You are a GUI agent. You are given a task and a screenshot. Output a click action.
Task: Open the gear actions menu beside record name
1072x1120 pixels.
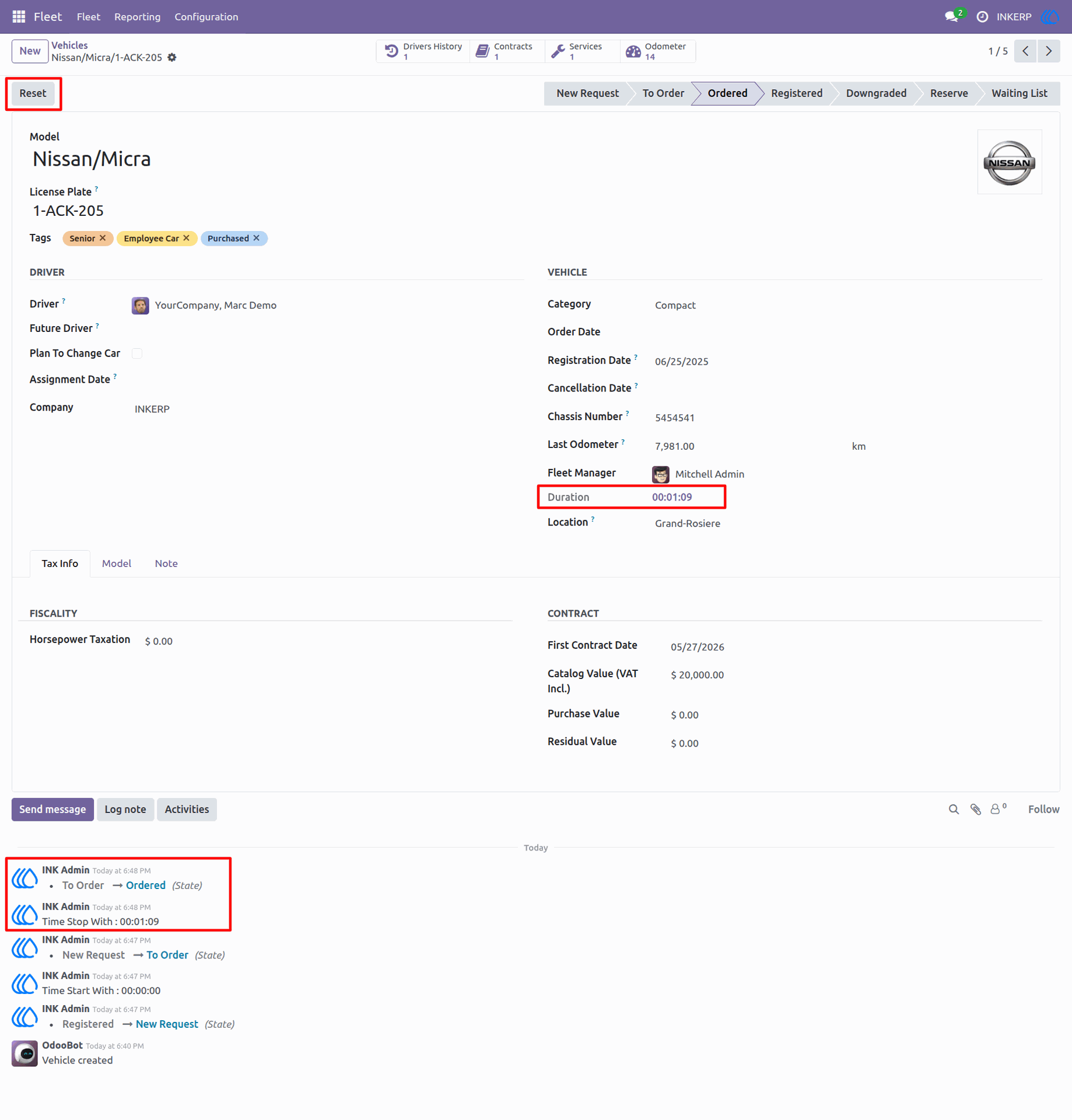click(x=172, y=57)
